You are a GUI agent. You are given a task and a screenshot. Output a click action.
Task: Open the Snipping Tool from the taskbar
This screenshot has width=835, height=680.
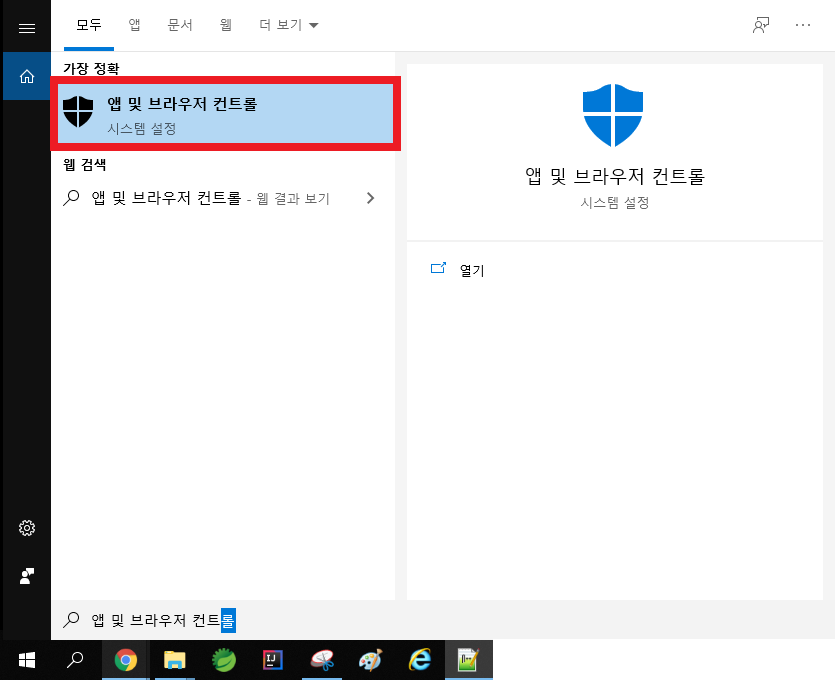tap(322, 660)
